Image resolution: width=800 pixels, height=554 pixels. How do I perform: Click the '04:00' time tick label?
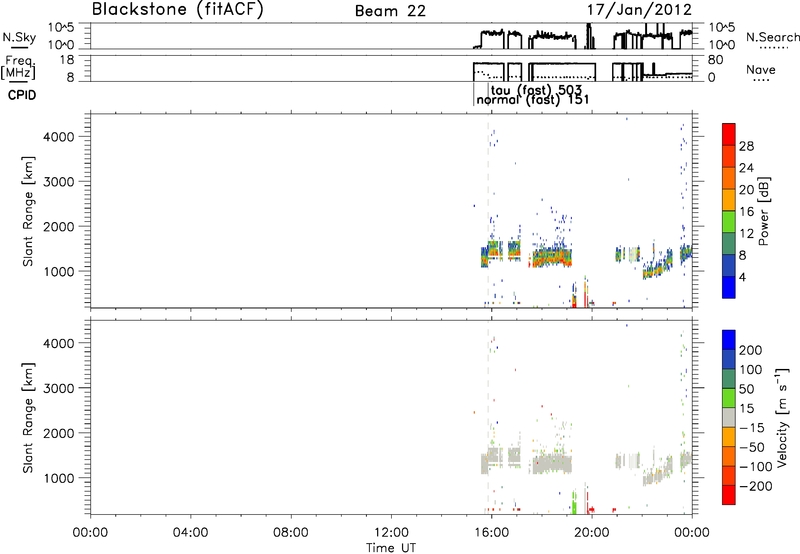(191, 533)
